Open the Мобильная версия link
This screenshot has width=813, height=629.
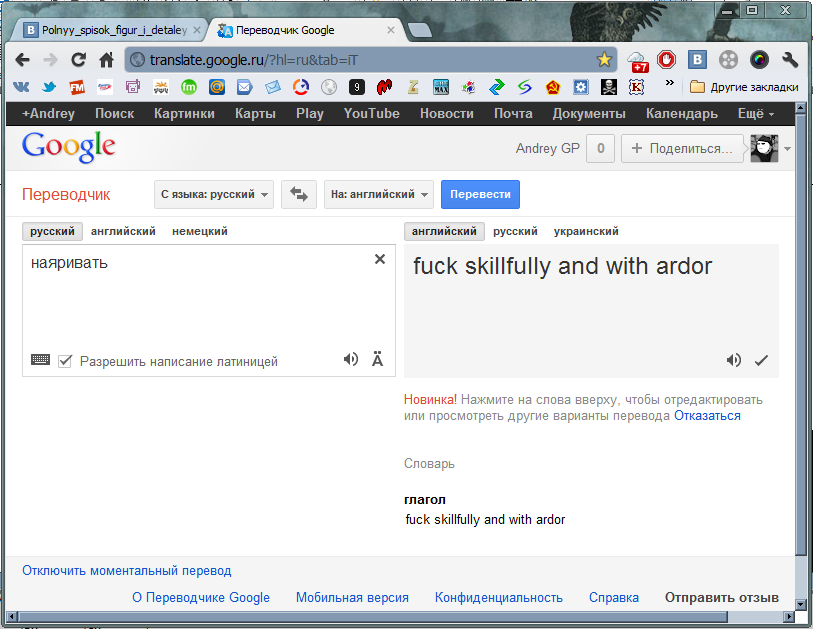[x=352, y=598]
